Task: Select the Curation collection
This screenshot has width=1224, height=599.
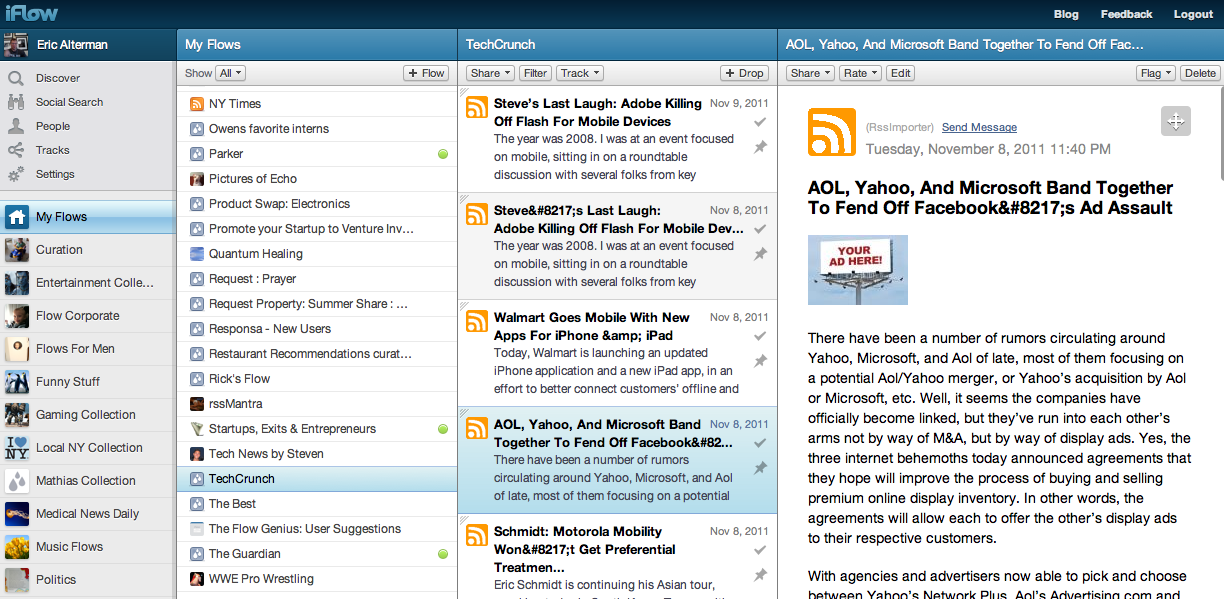Action: coord(88,250)
